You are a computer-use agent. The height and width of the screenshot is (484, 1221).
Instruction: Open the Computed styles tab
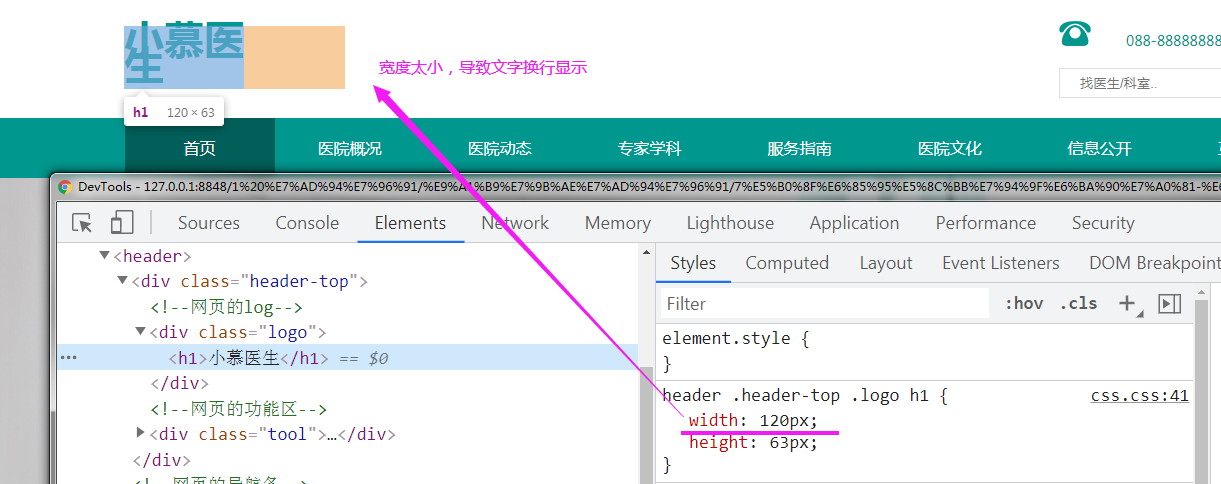pyautogui.click(x=787, y=263)
